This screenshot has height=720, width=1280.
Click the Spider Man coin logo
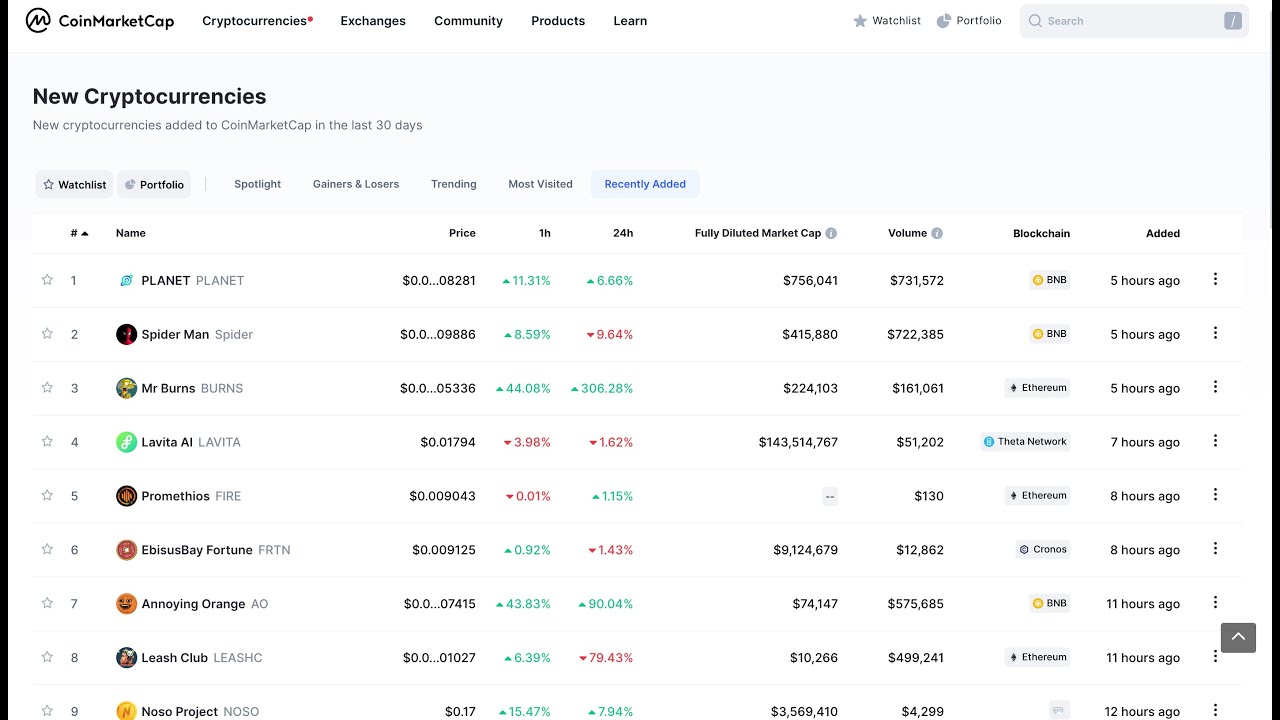[126, 335]
